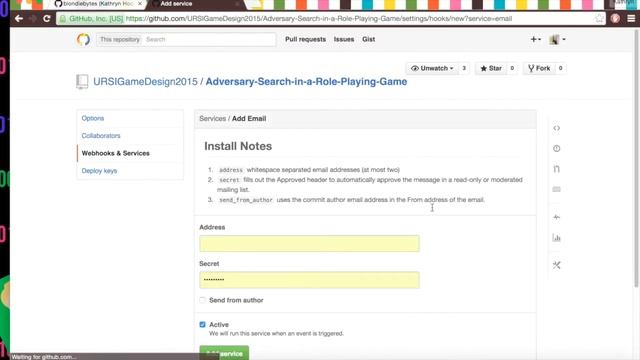Click into the Address input field
Viewport: 640px width, 360px height.
pyautogui.click(x=309, y=244)
